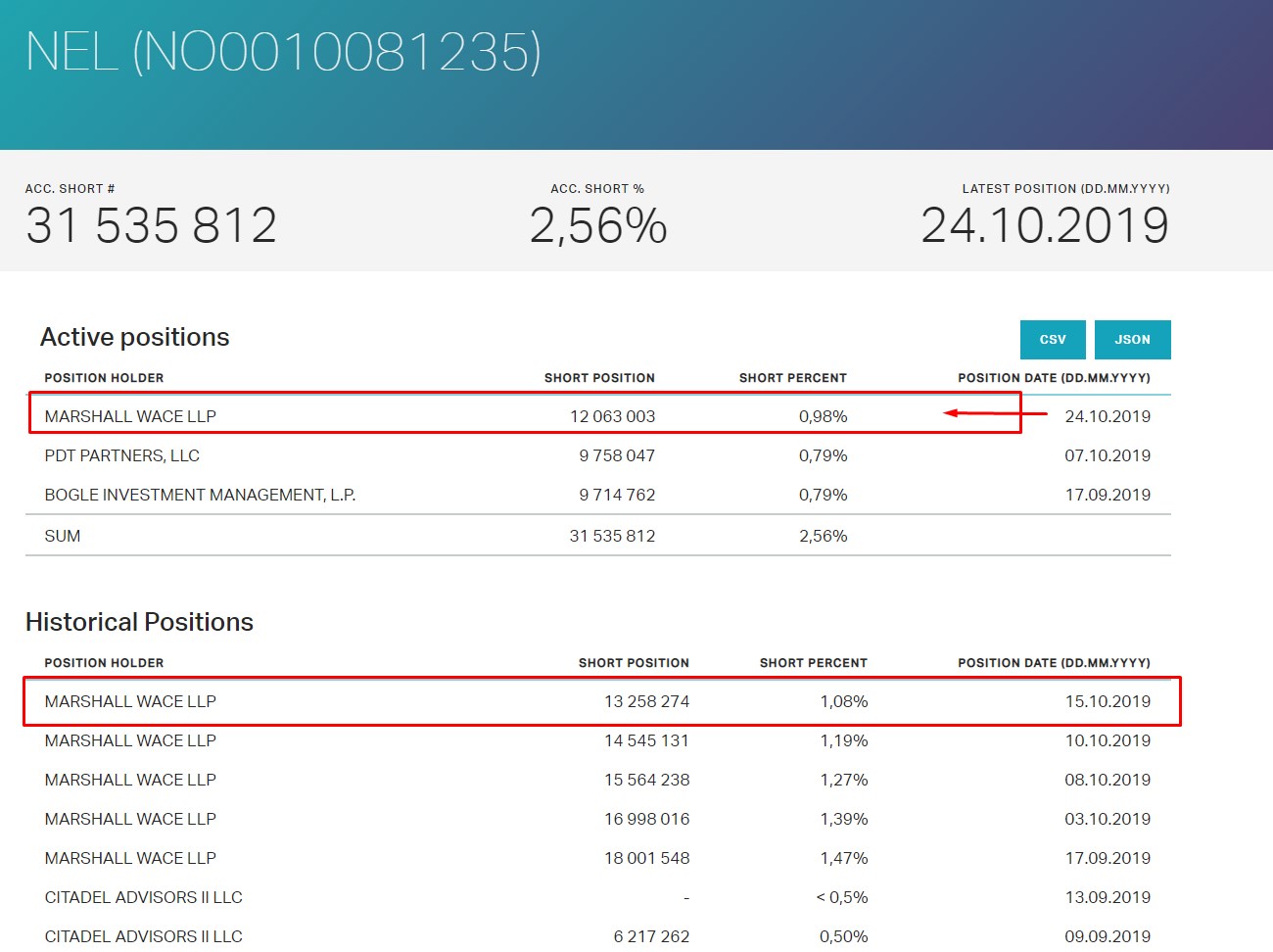
Task: Sort historical table by Short Position header
Action: point(634,663)
